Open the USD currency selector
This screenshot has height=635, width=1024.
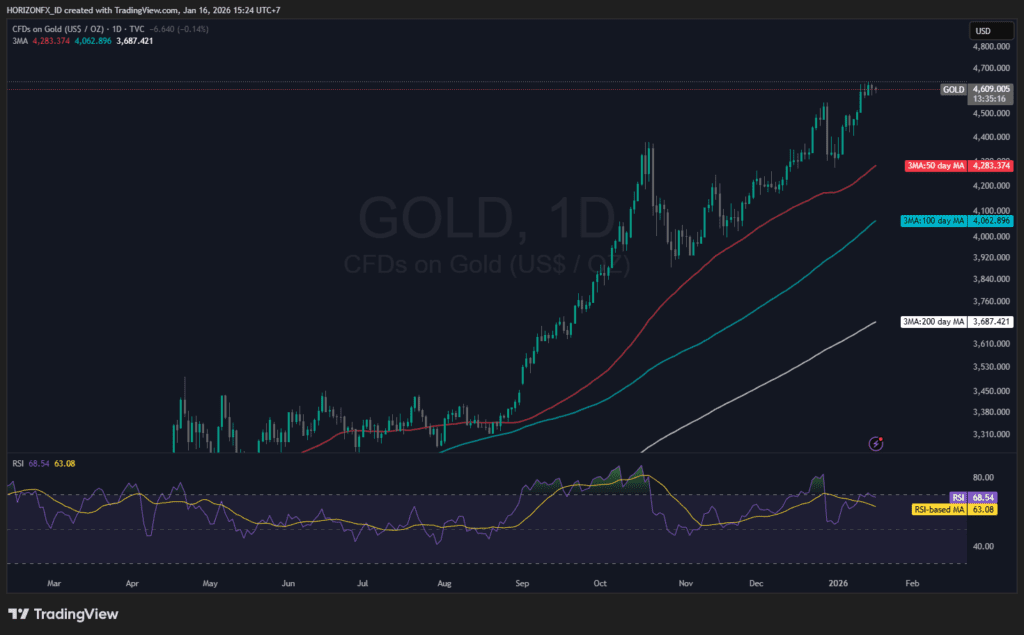tap(986, 30)
